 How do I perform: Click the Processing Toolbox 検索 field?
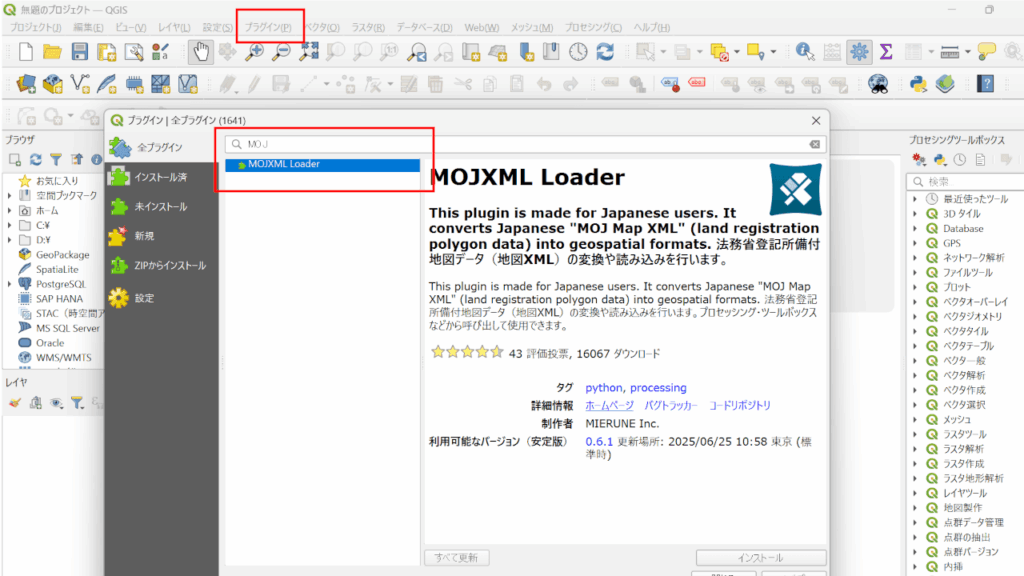(967, 182)
